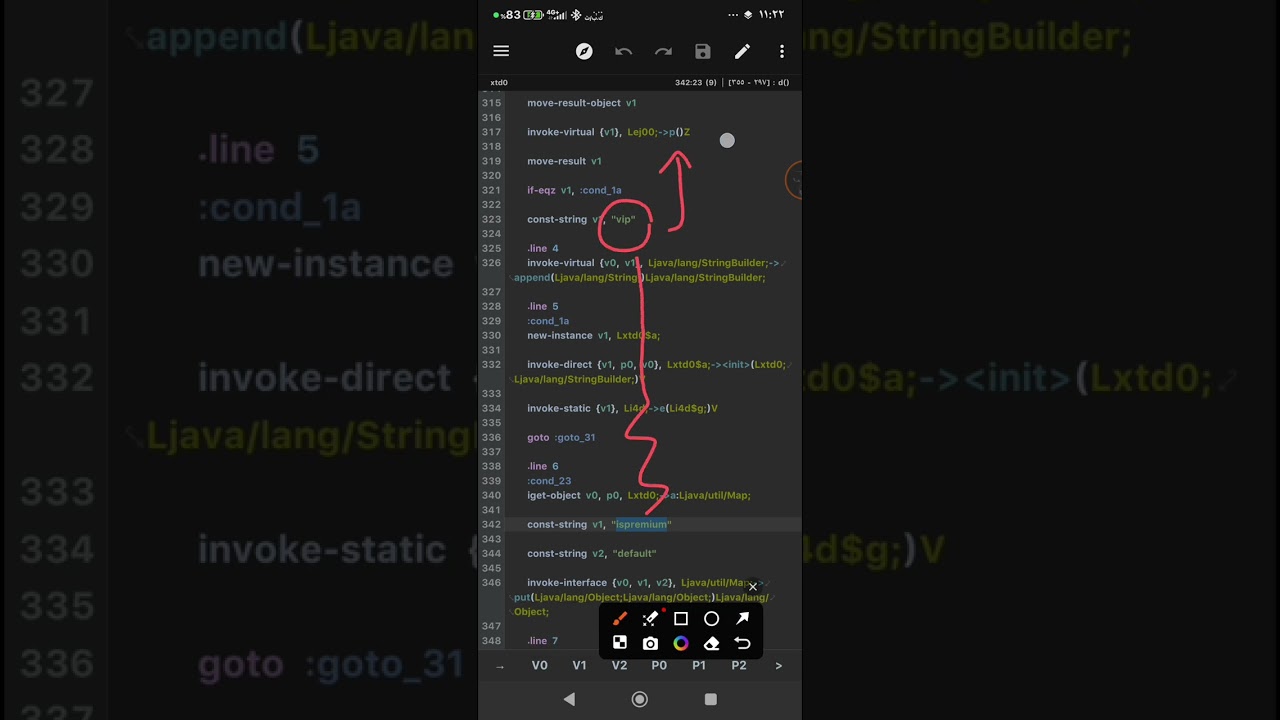Insert V0 from the shortcut bar

tap(540, 665)
